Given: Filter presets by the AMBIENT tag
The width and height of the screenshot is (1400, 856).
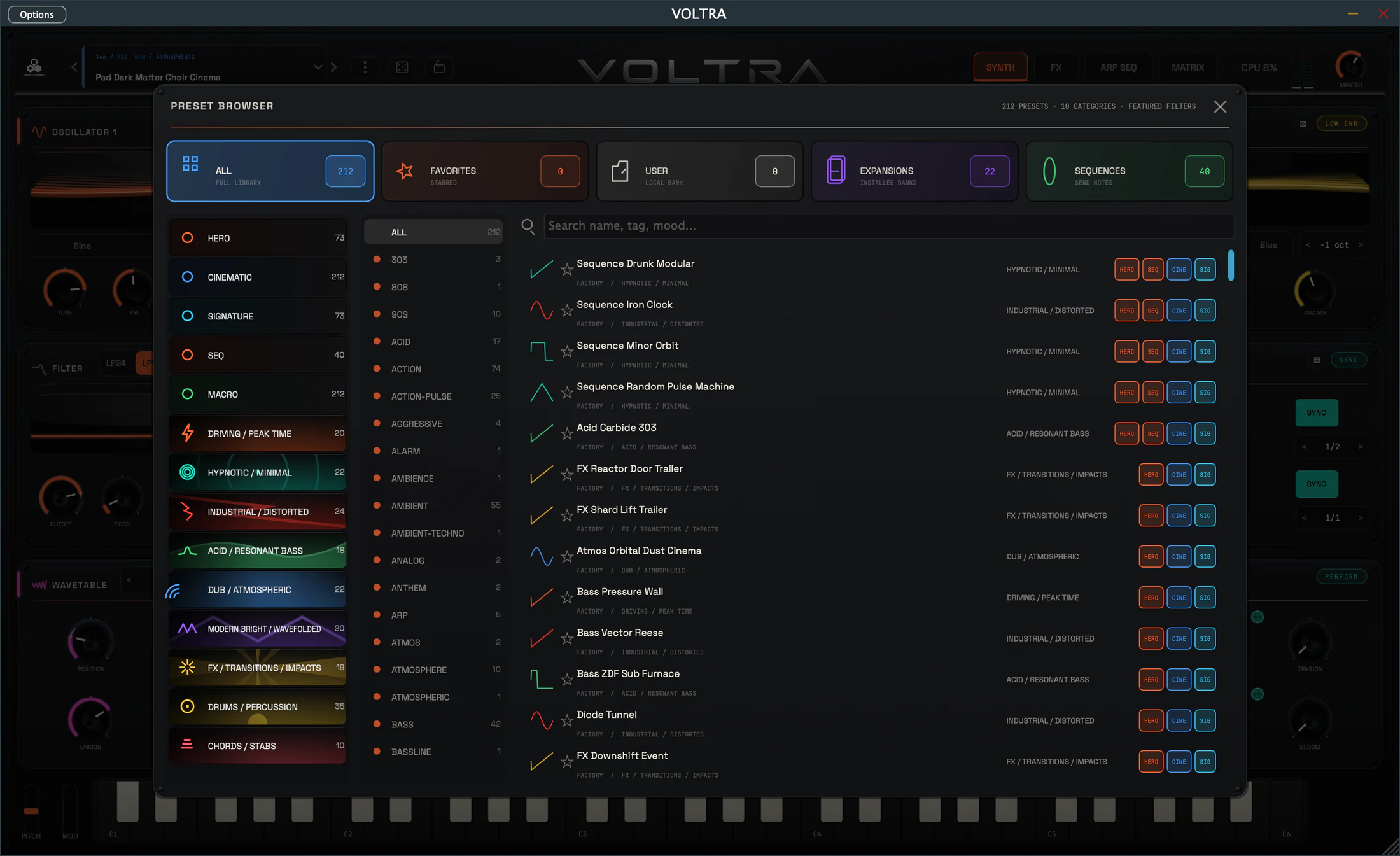Looking at the screenshot, I should [433, 506].
